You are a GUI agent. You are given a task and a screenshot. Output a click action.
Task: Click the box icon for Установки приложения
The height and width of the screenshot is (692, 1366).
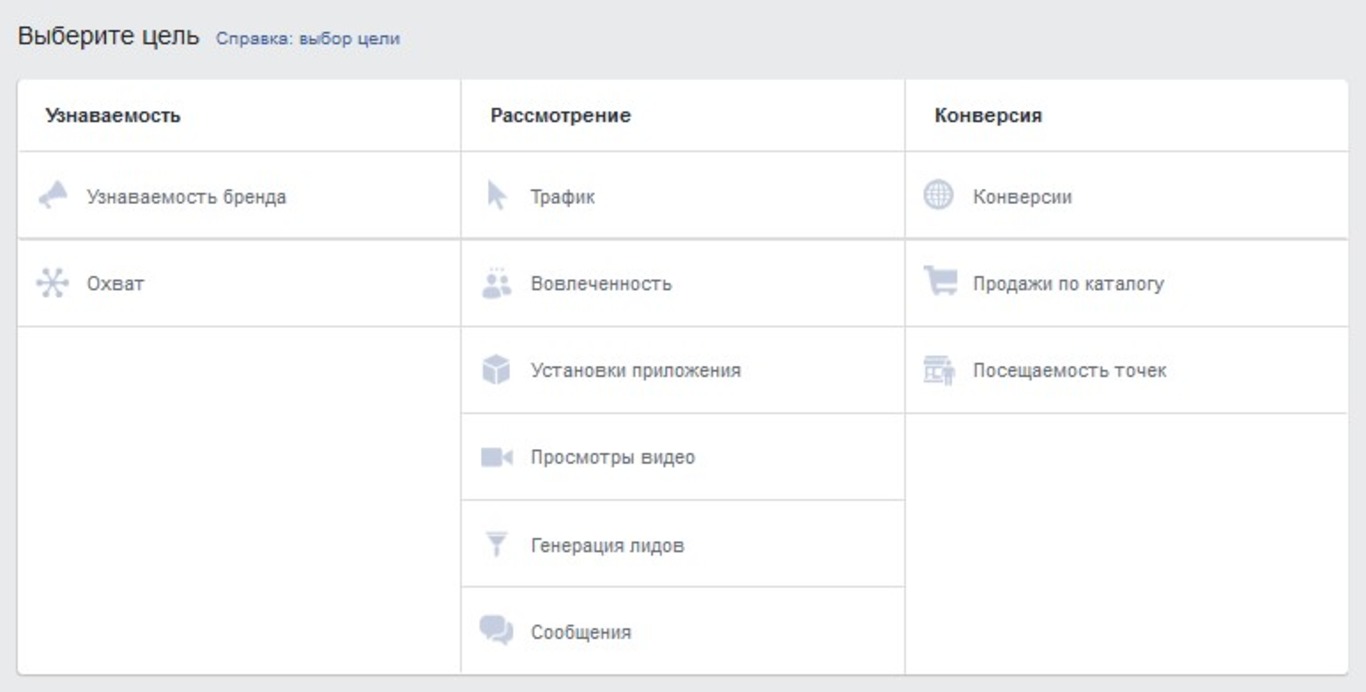(x=497, y=370)
